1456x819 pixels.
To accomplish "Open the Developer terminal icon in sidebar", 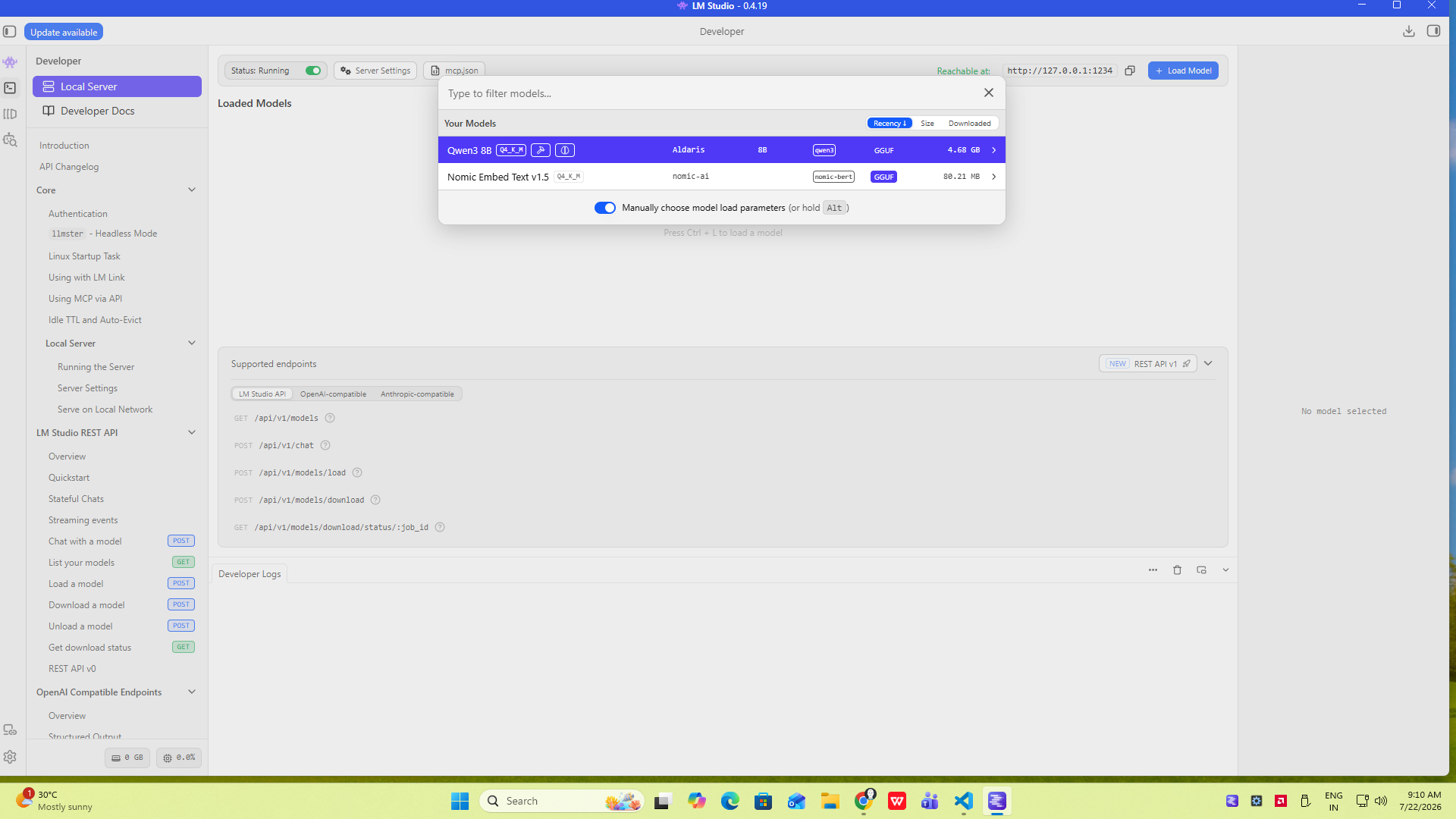I will coord(10,88).
